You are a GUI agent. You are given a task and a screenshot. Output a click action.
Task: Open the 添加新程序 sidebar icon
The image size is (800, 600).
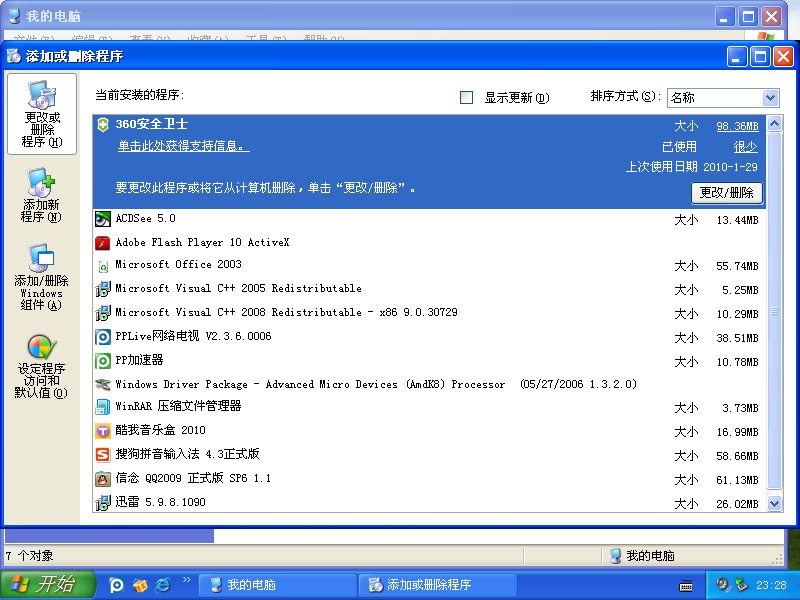[x=42, y=195]
